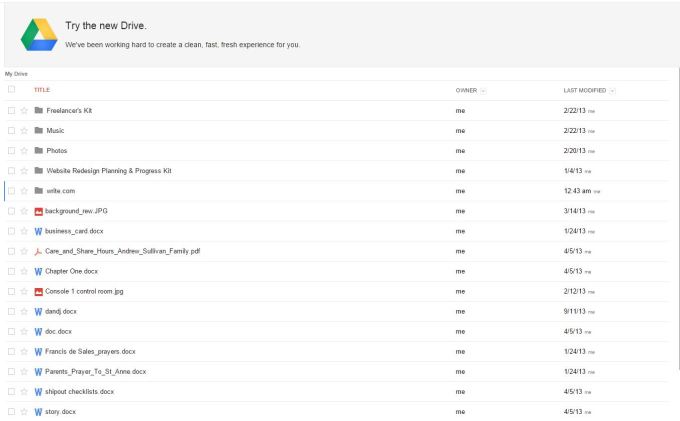Click the My Drive breadcrumb
This screenshot has width=680, height=421.
click(x=16, y=74)
